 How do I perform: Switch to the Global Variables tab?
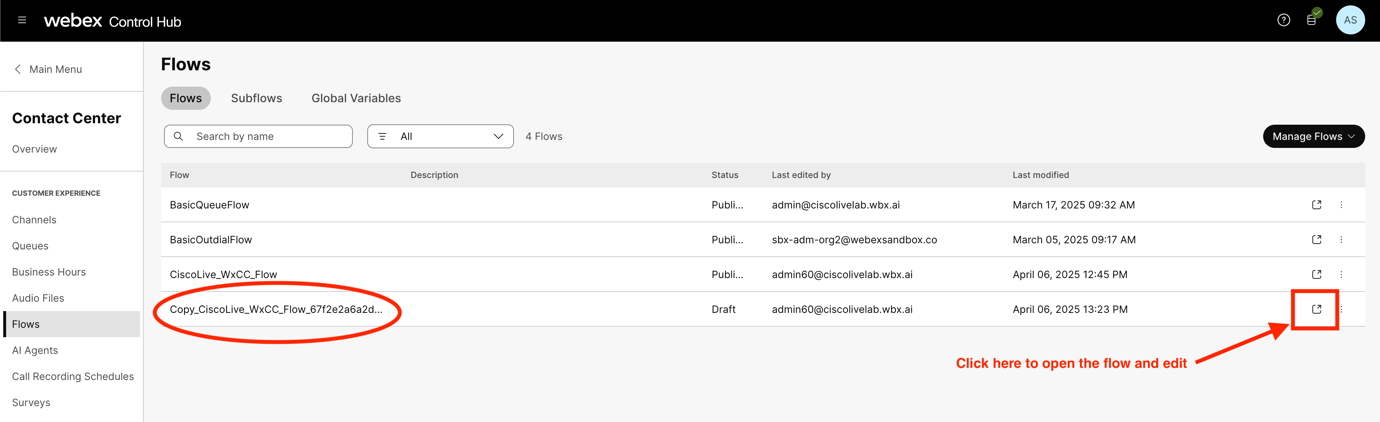click(356, 98)
